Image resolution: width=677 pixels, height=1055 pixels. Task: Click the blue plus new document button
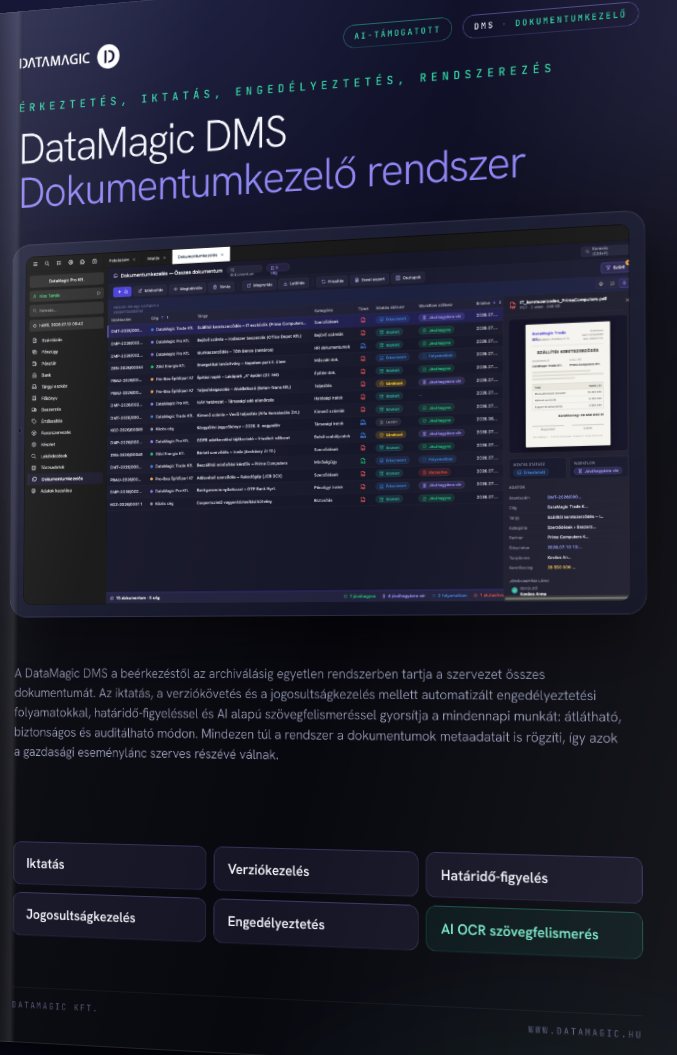(122, 291)
